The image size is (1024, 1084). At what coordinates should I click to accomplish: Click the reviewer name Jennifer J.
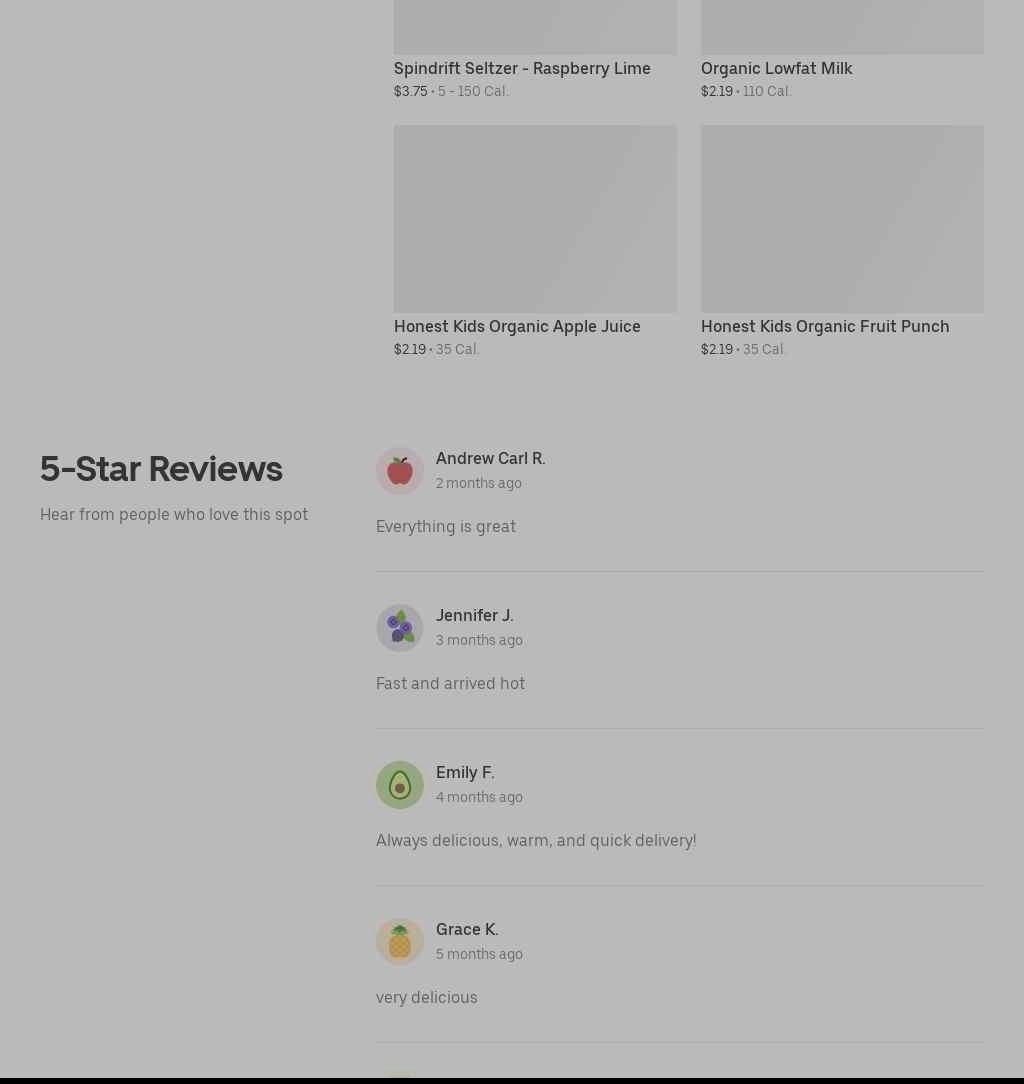click(474, 615)
